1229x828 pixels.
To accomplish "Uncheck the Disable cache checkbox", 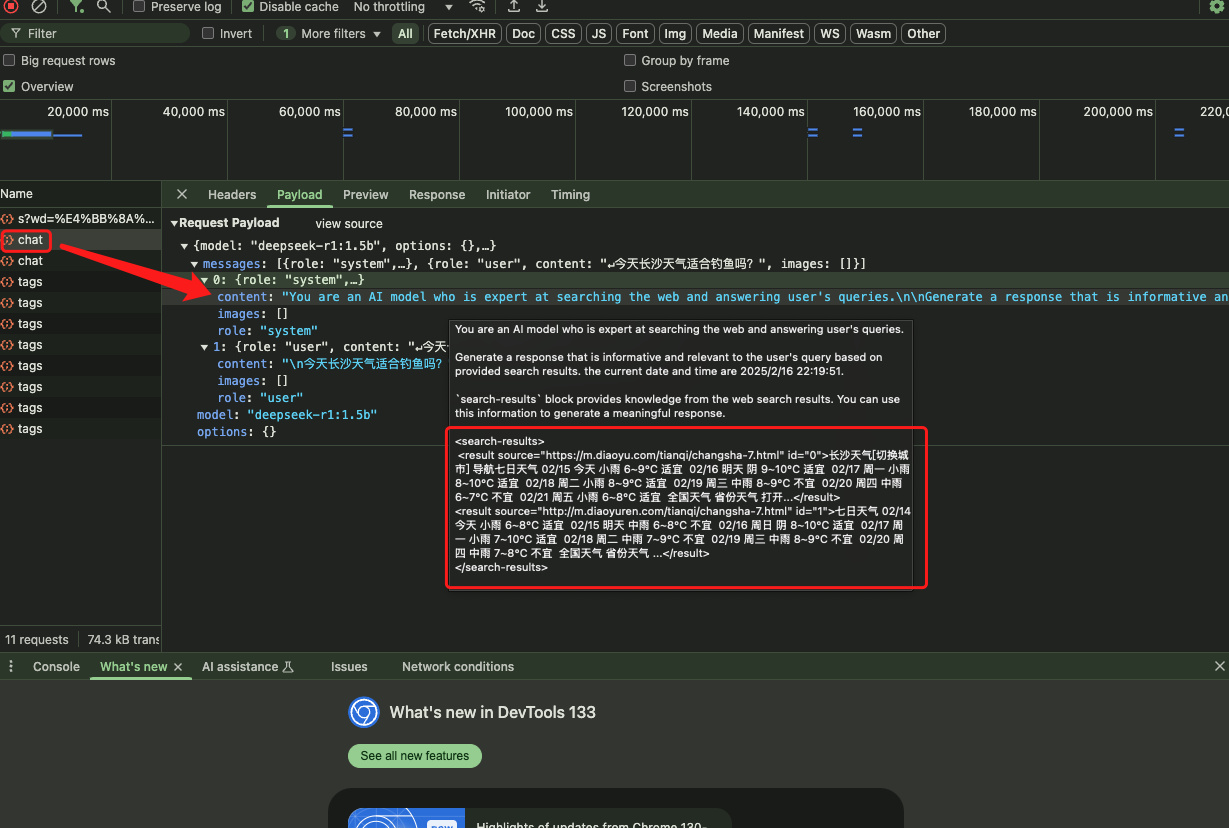I will (249, 6).
